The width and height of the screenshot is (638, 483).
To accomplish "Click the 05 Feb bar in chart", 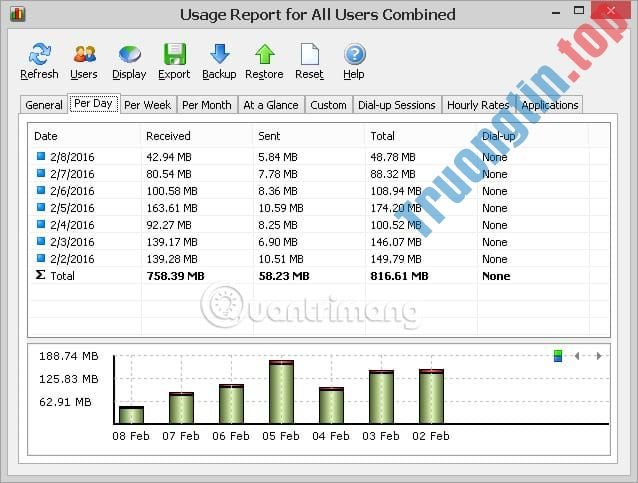I will [281, 392].
